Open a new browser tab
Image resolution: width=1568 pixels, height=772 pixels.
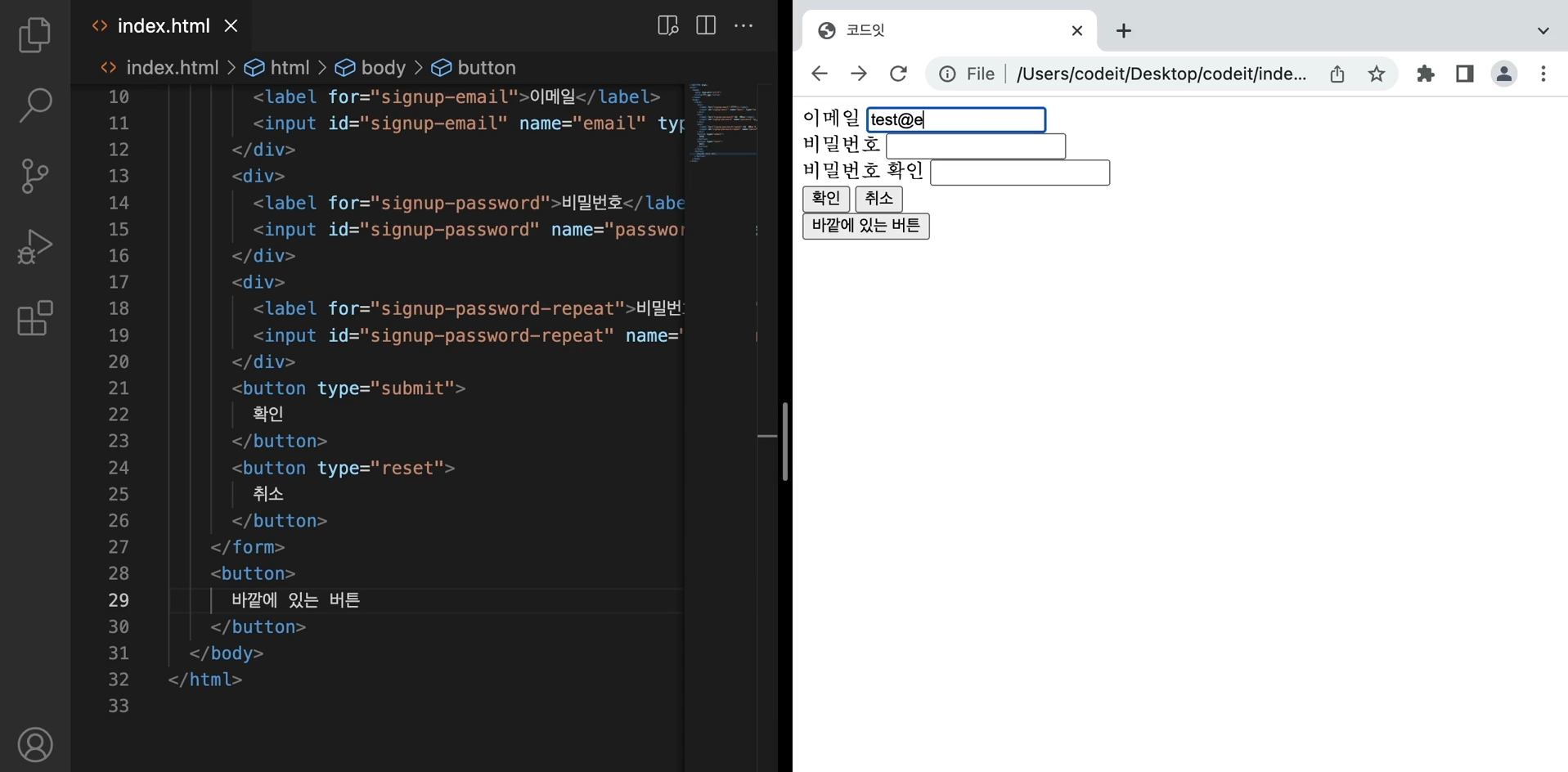[1124, 31]
